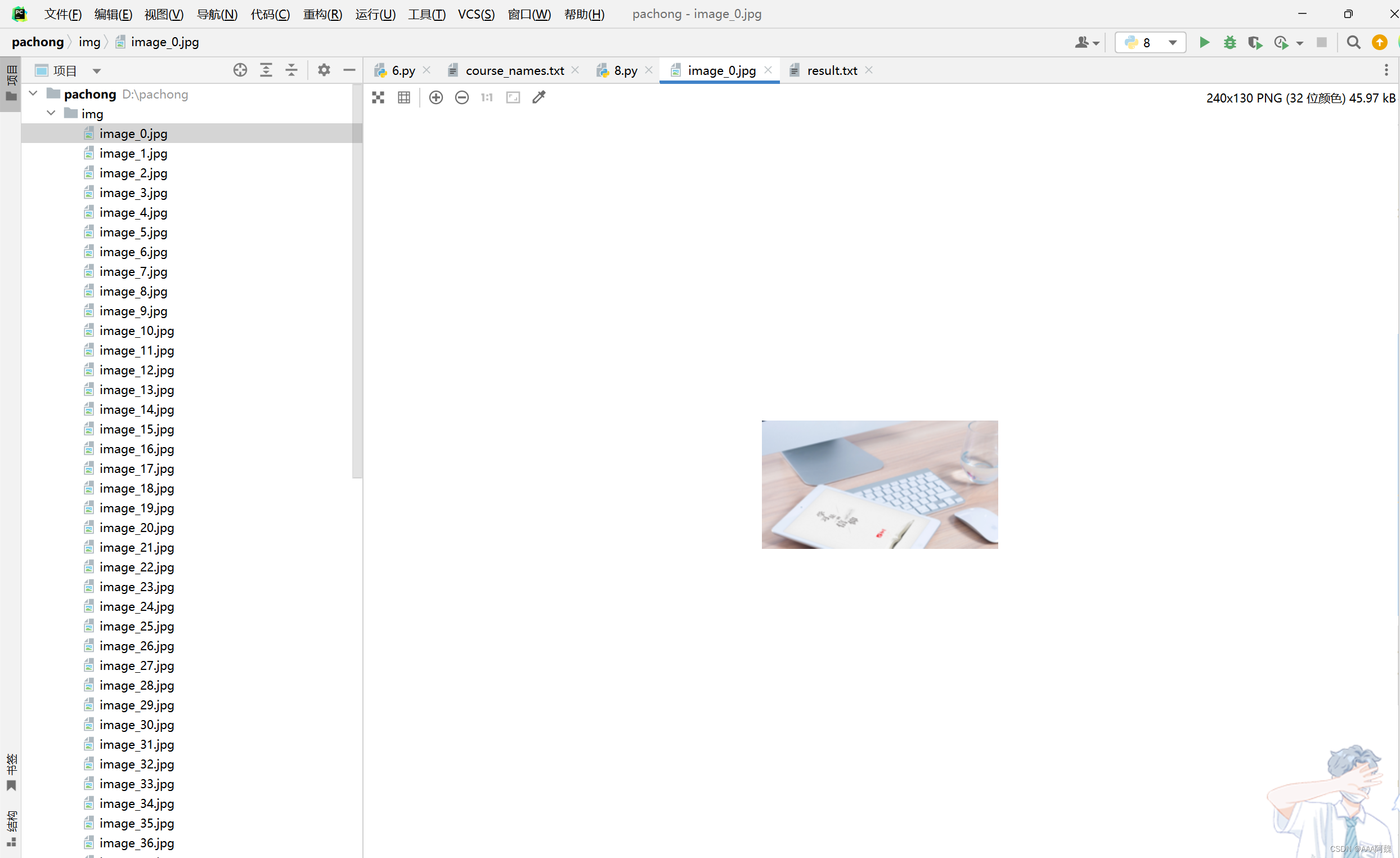Open the project view dropdown arrow

point(97,71)
